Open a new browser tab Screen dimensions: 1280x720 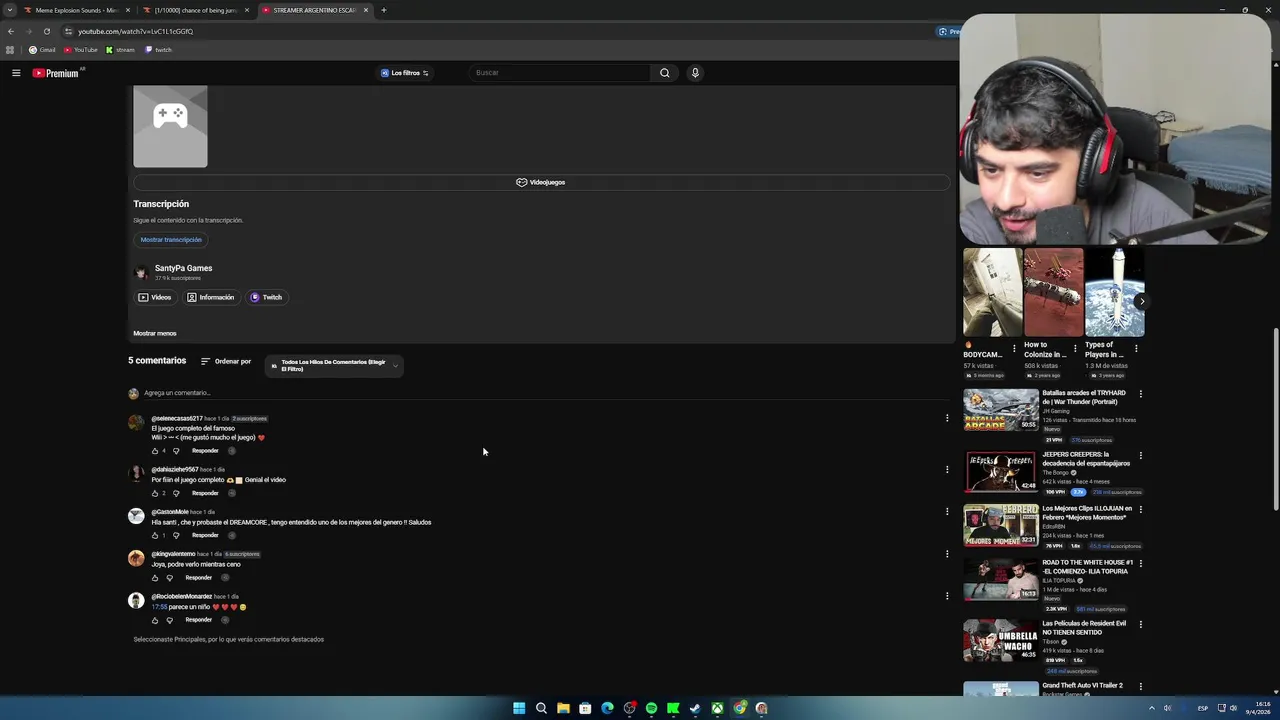click(383, 10)
